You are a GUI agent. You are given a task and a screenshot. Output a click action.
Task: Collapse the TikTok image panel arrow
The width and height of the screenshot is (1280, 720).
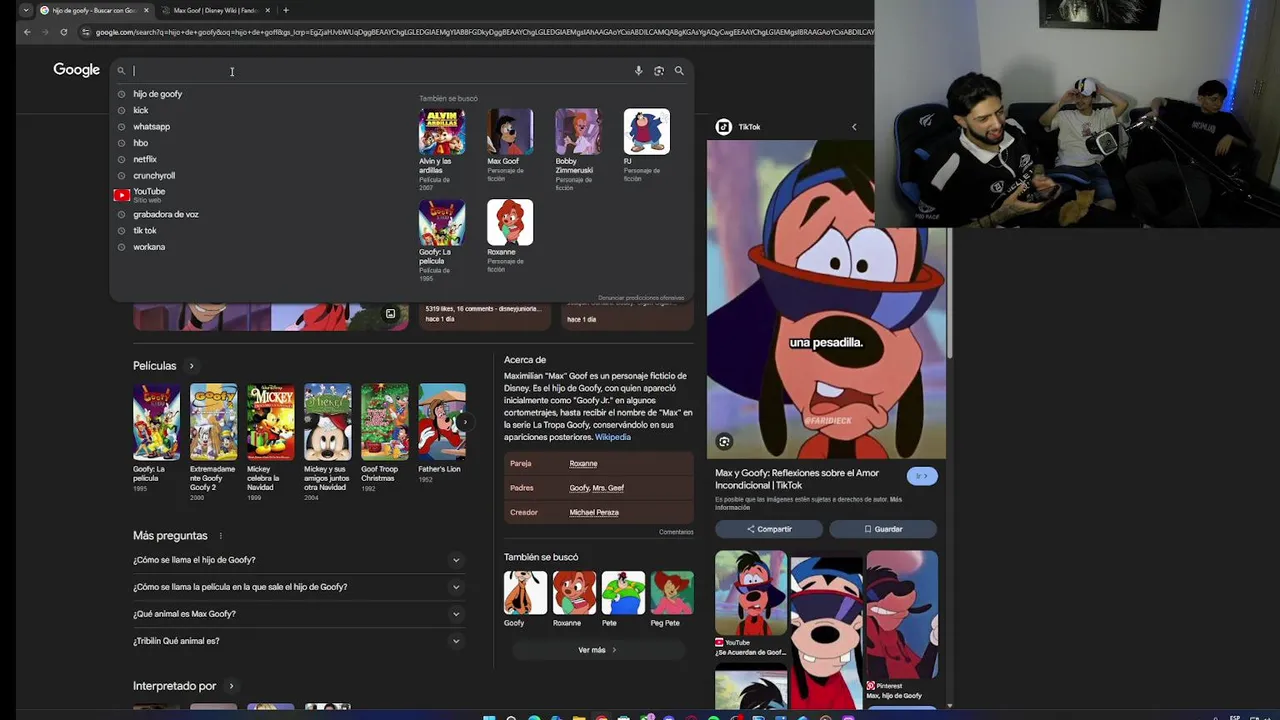854,127
